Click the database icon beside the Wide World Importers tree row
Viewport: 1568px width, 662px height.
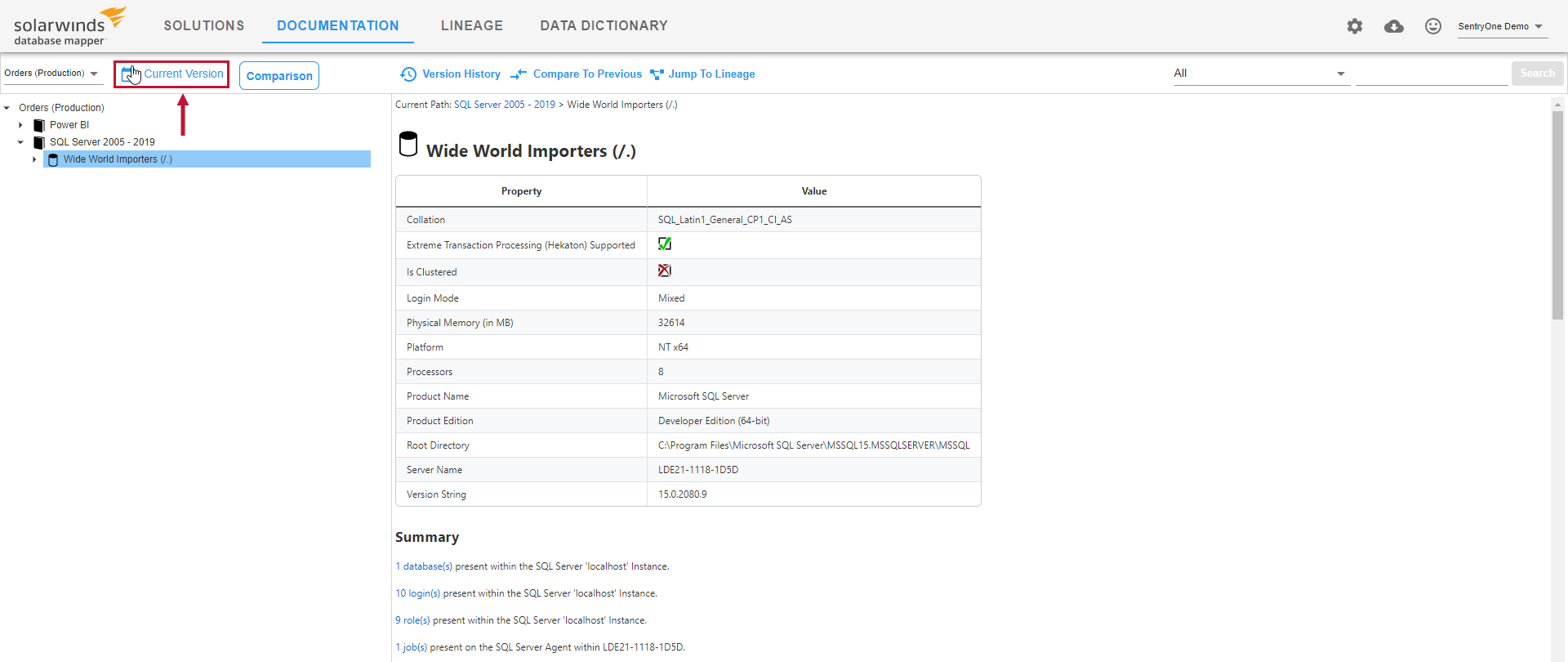pyautogui.click(x=53, y=159)
